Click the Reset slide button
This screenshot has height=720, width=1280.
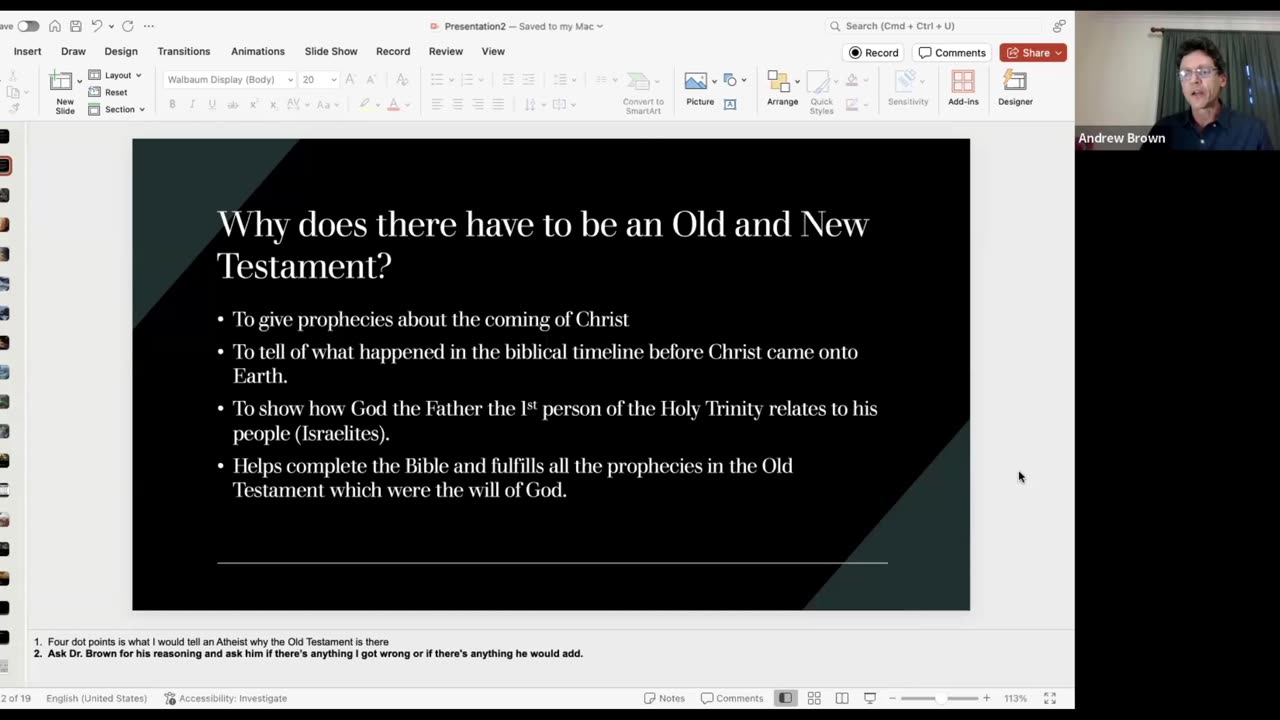pos(108,92)
